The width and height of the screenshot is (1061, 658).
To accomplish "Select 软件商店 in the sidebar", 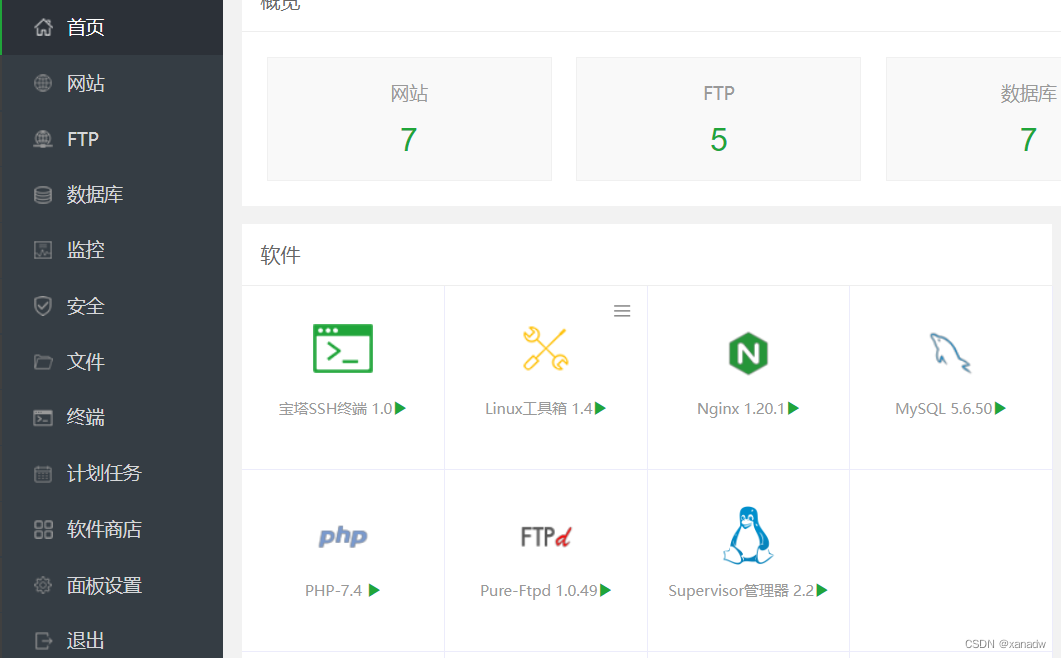I will coord(104,529).
